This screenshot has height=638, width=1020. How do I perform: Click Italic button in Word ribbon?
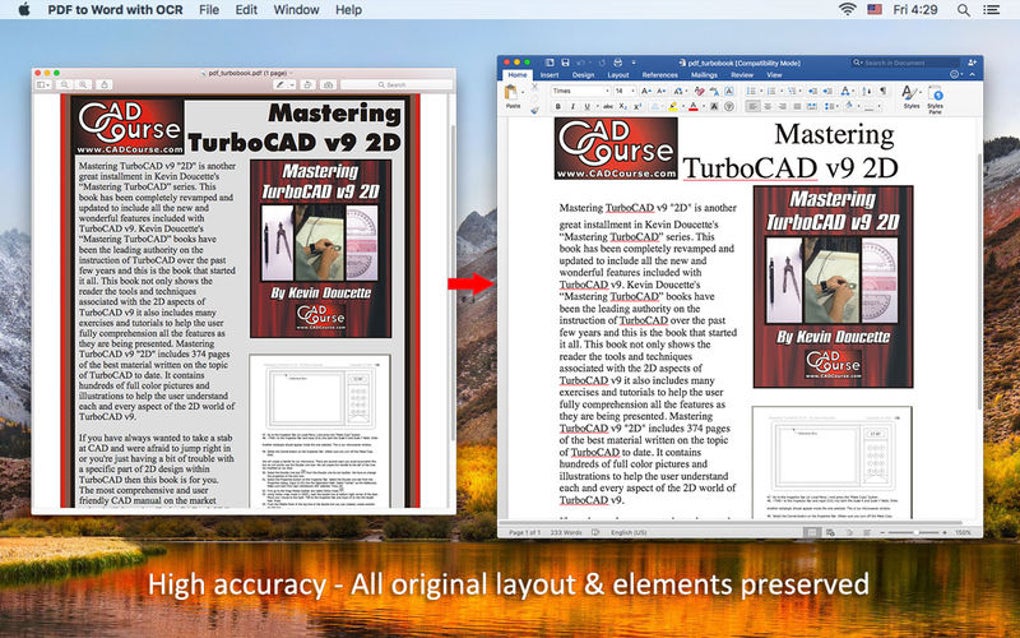[x=572, y=106]
